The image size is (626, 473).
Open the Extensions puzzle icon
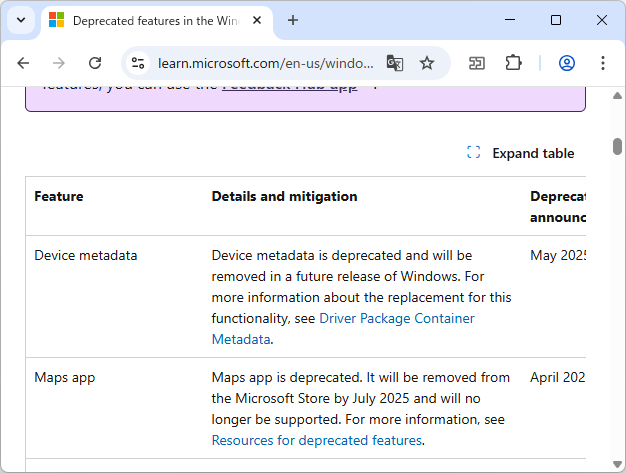(x=513, y=63)
